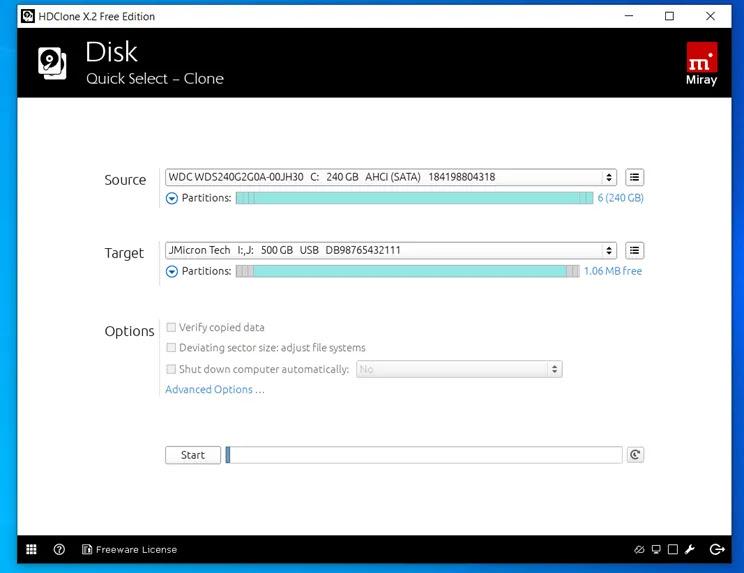Click the 1.06 MB free link
The width and height of the screenshot is (744, 573).
pyautogui.click(x=613, y=271)
